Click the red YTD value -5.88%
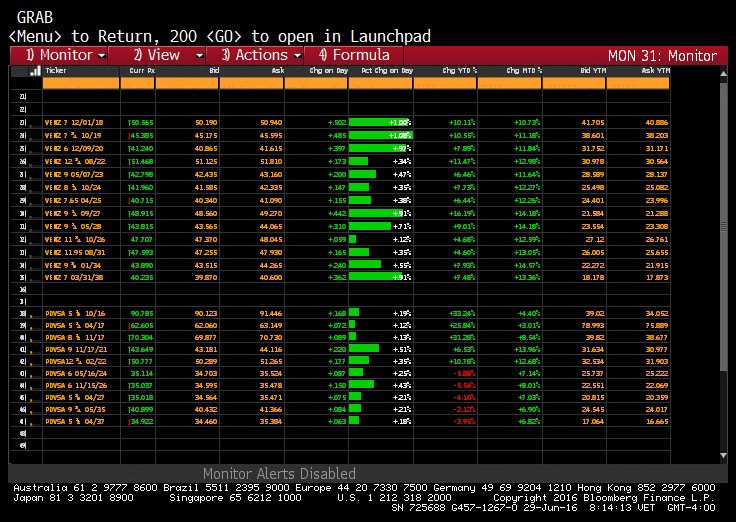Image resolution: width=736 pixels, height=522 pixels. coord(464,374)
